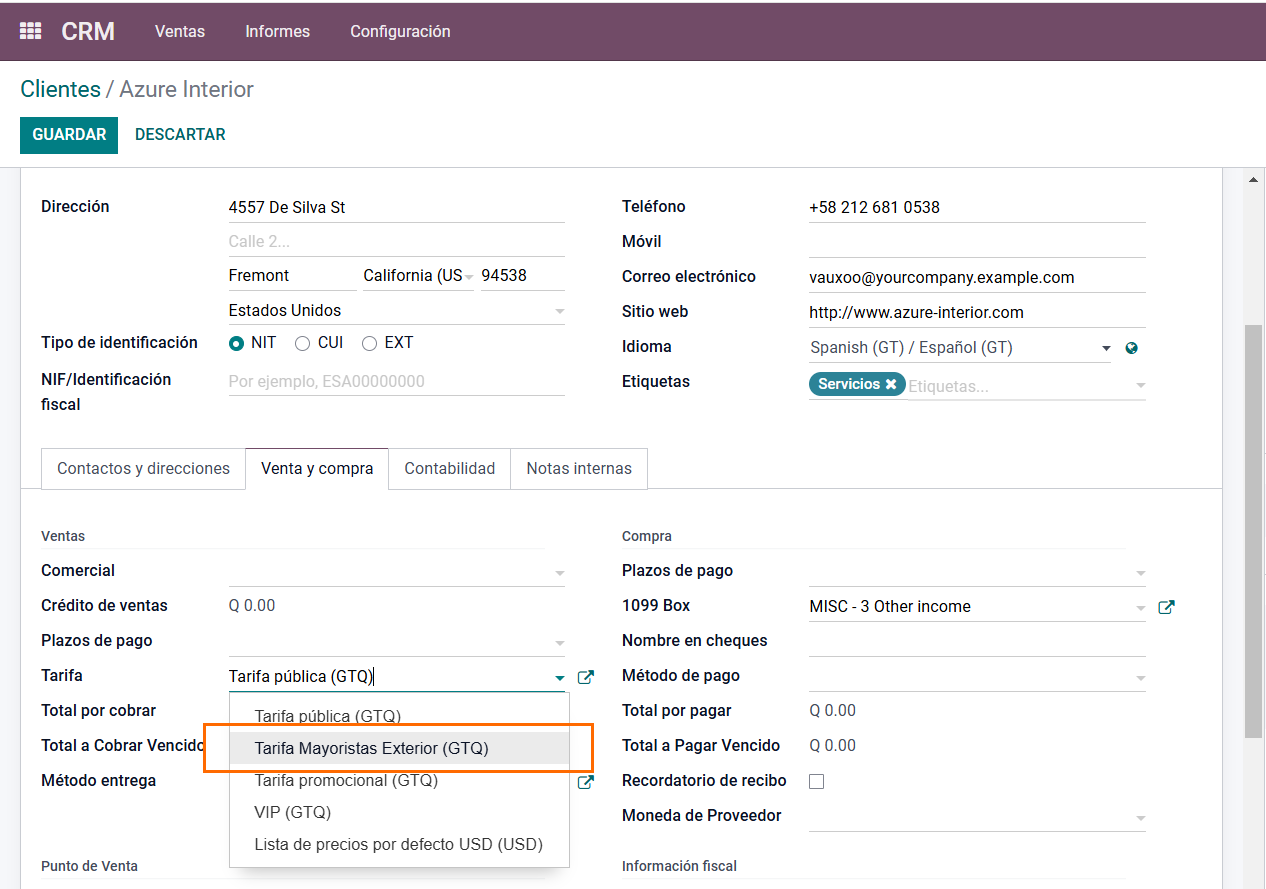Select the NIT identification type
Image resolution: width=1266 pixels, height=889 pixels.
point(237,343)
